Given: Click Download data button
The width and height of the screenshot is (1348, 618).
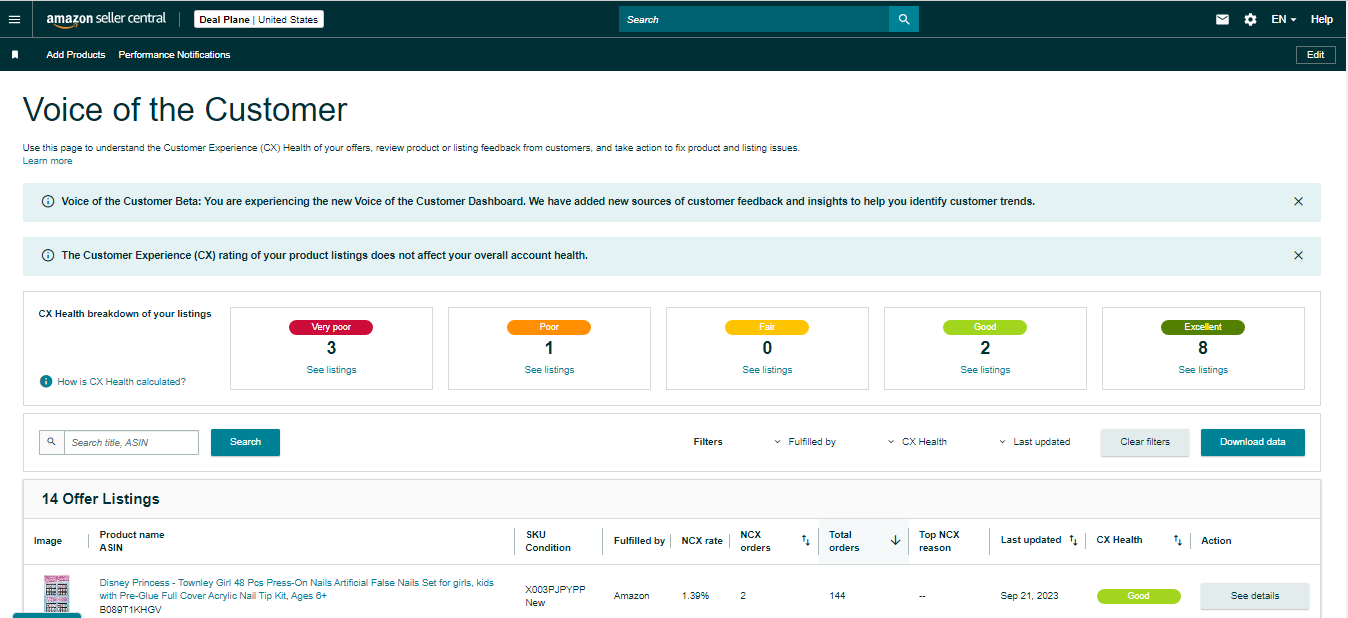Looking at the screenshot, I should (x=1252, y=442).
